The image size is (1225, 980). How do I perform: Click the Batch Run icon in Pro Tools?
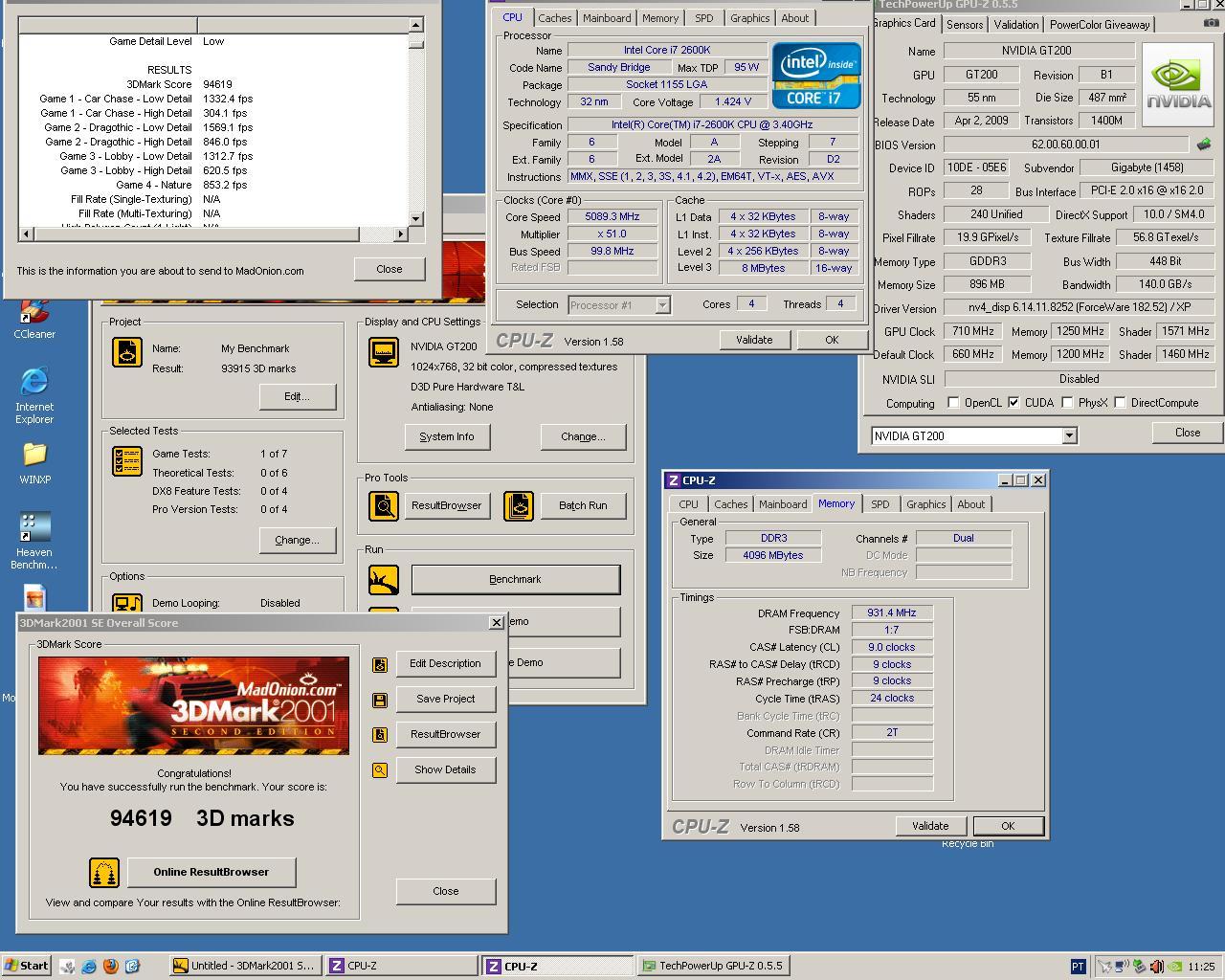click(519, 505)
